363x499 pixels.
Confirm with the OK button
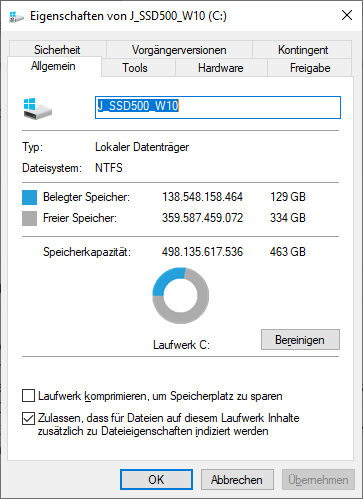tap(156, 480)
